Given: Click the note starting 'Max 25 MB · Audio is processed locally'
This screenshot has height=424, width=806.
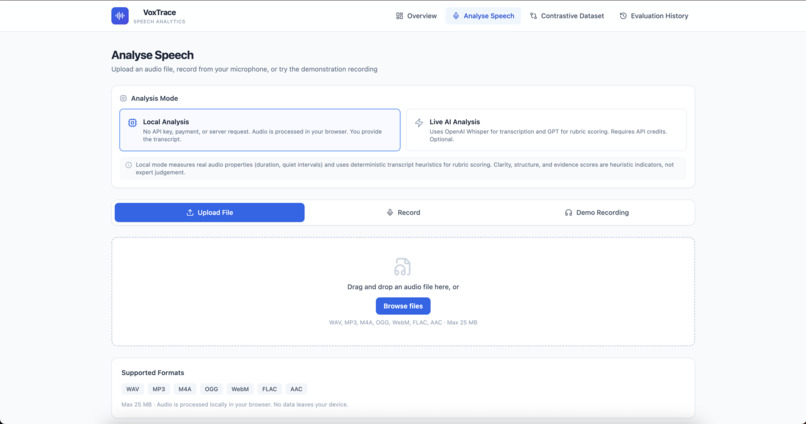Looking at the screenshot, I should point(234,404).
